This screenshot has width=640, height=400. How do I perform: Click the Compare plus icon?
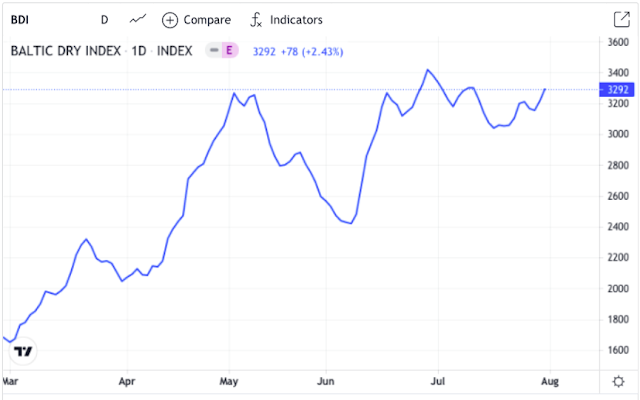170,20
